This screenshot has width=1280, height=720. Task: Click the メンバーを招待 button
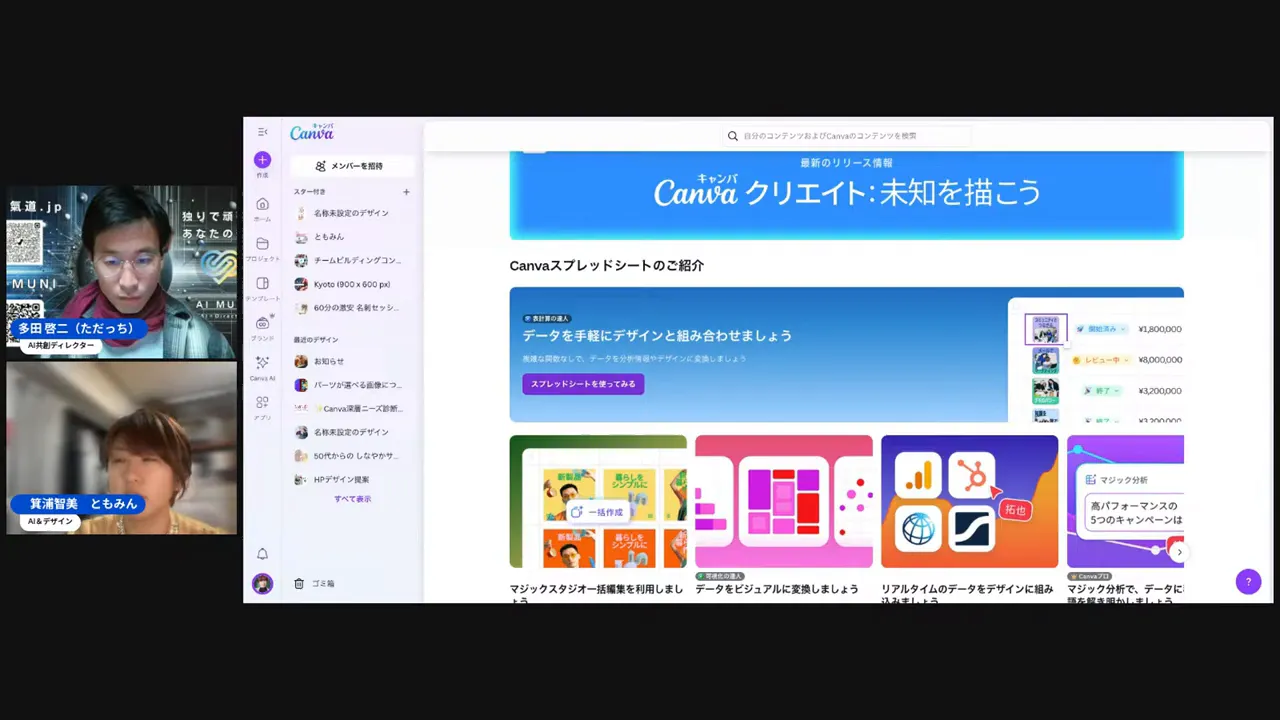click(352, 165)
